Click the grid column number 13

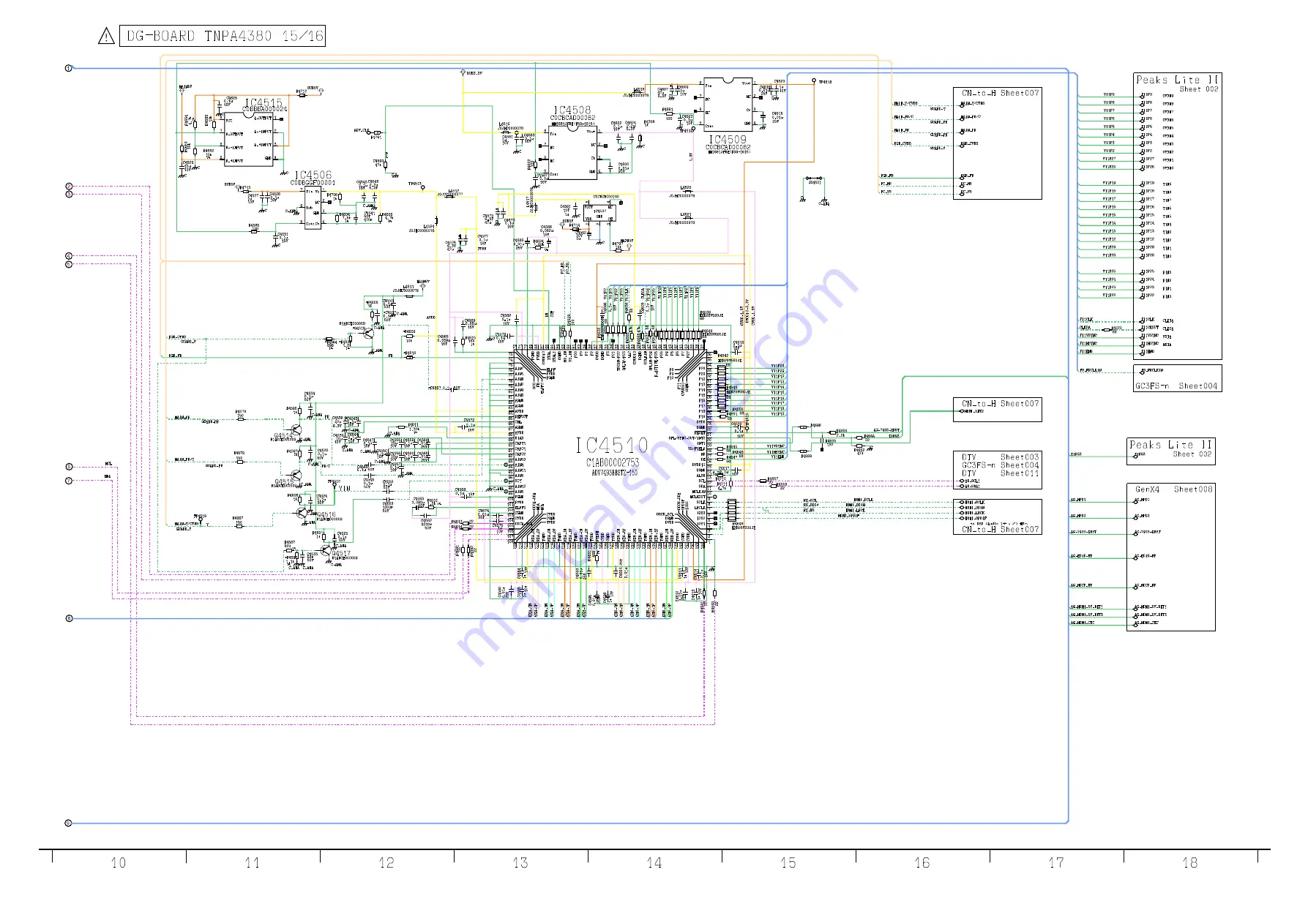tap(520, 863)
